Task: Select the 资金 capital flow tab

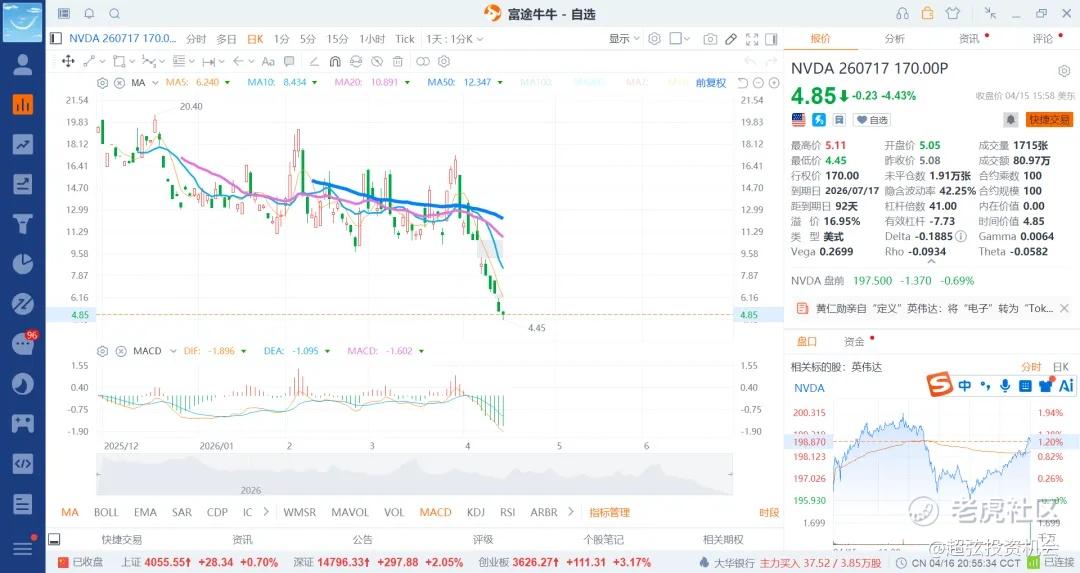Action: tap(854, 342)
